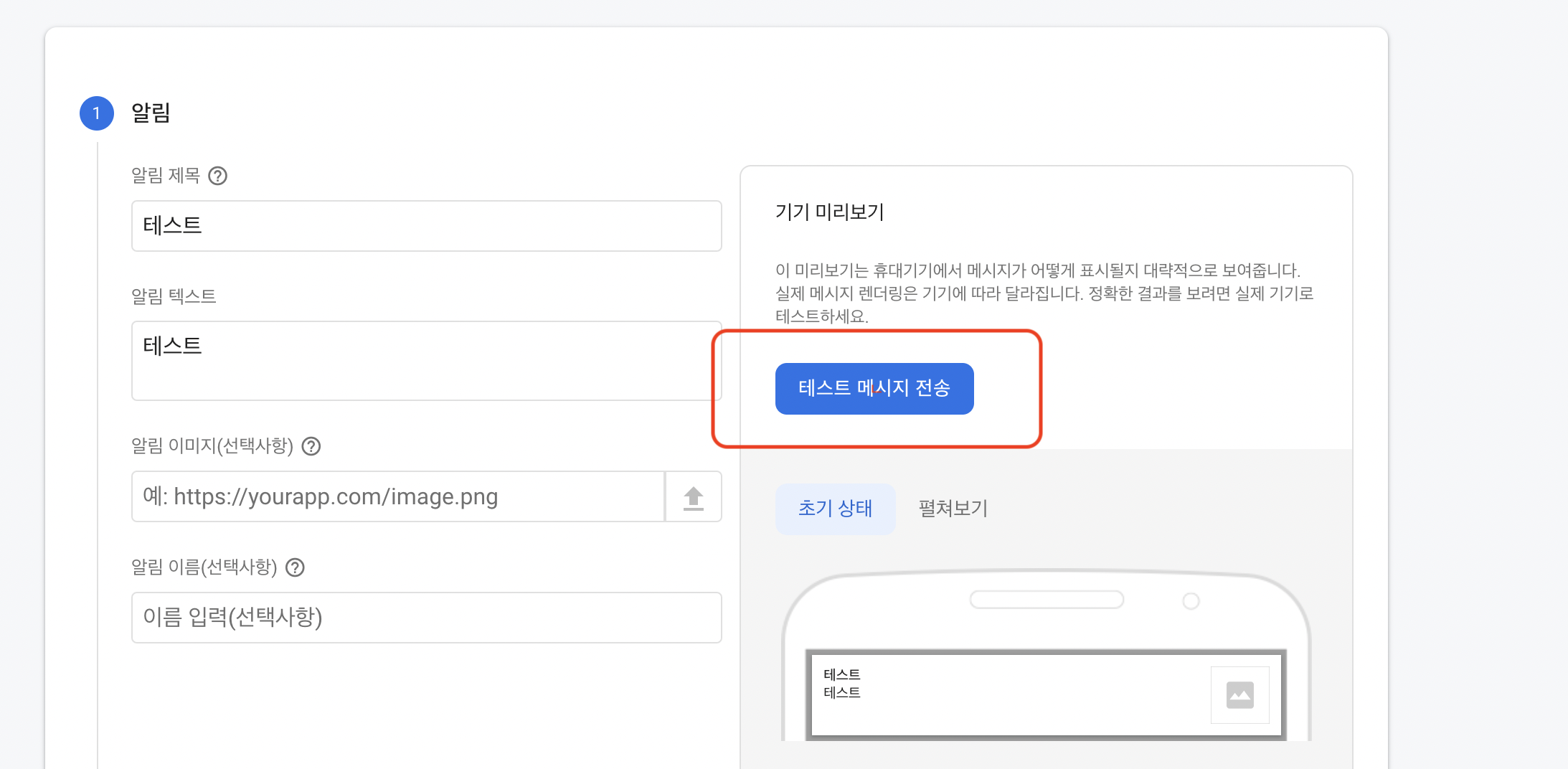Click the 알림 텍스트 text area
1568x769 pixels.
[x=426, y=361]
